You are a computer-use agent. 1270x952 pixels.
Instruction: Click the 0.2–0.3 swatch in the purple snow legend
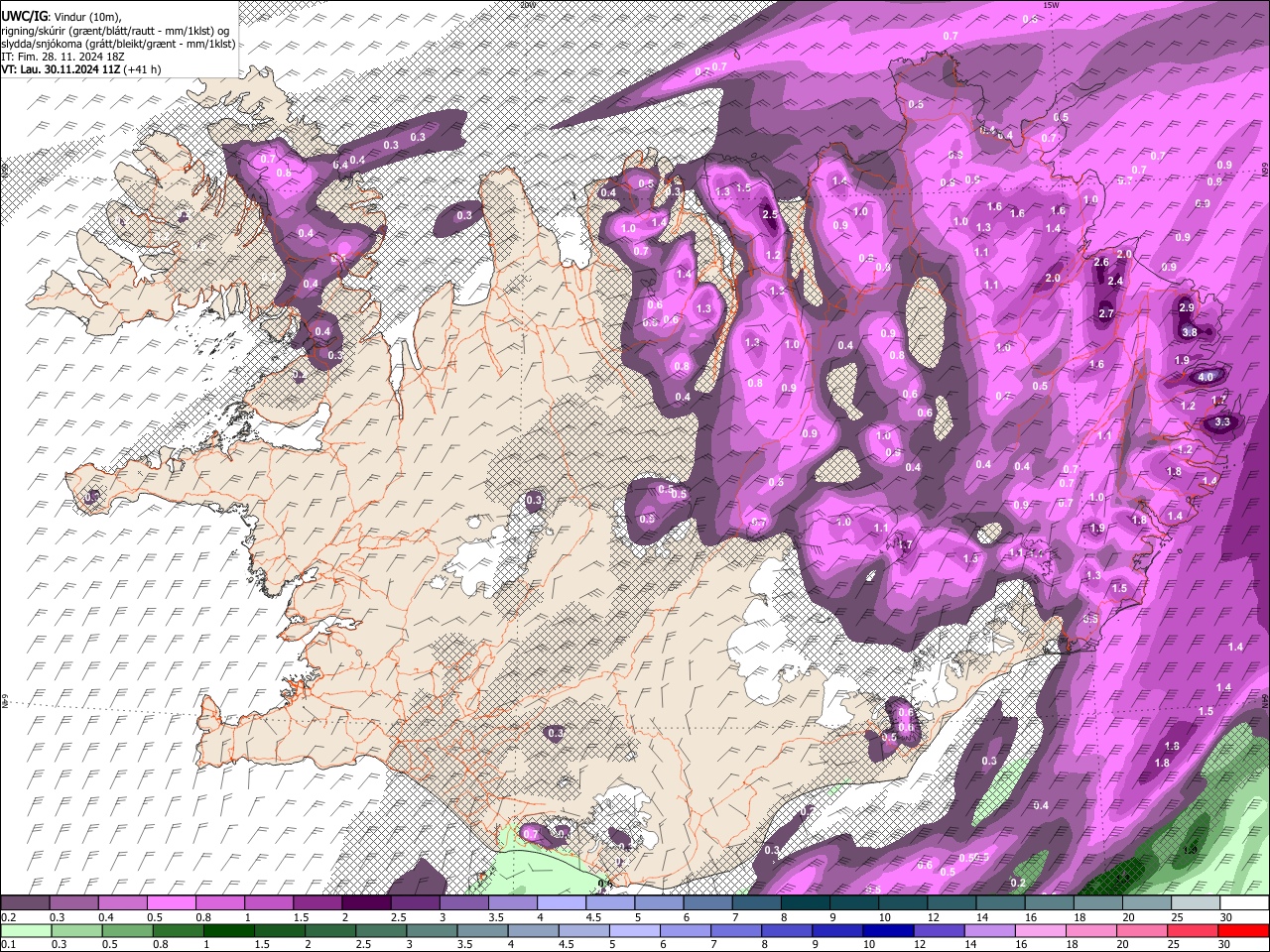pos(25,903)
